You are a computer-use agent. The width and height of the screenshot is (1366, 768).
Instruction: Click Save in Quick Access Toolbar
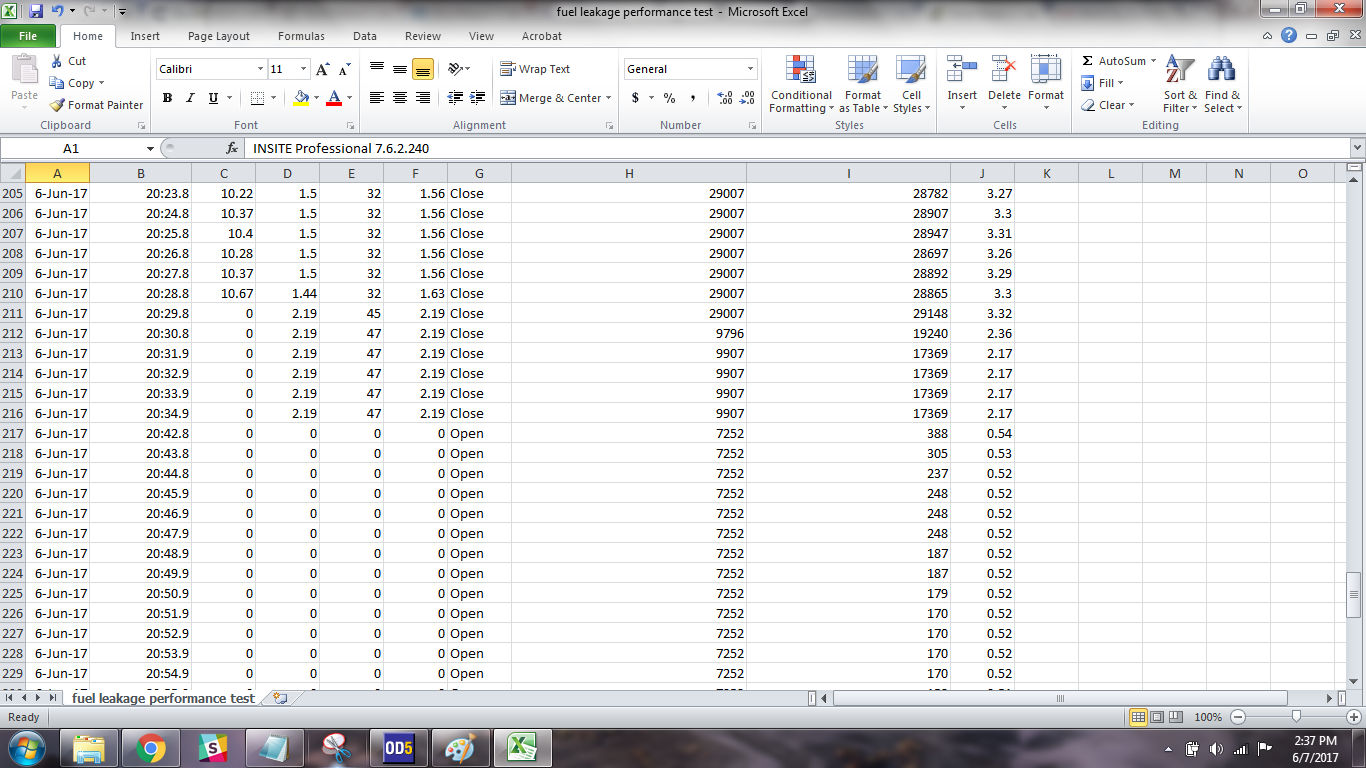[x=36, y=12]
